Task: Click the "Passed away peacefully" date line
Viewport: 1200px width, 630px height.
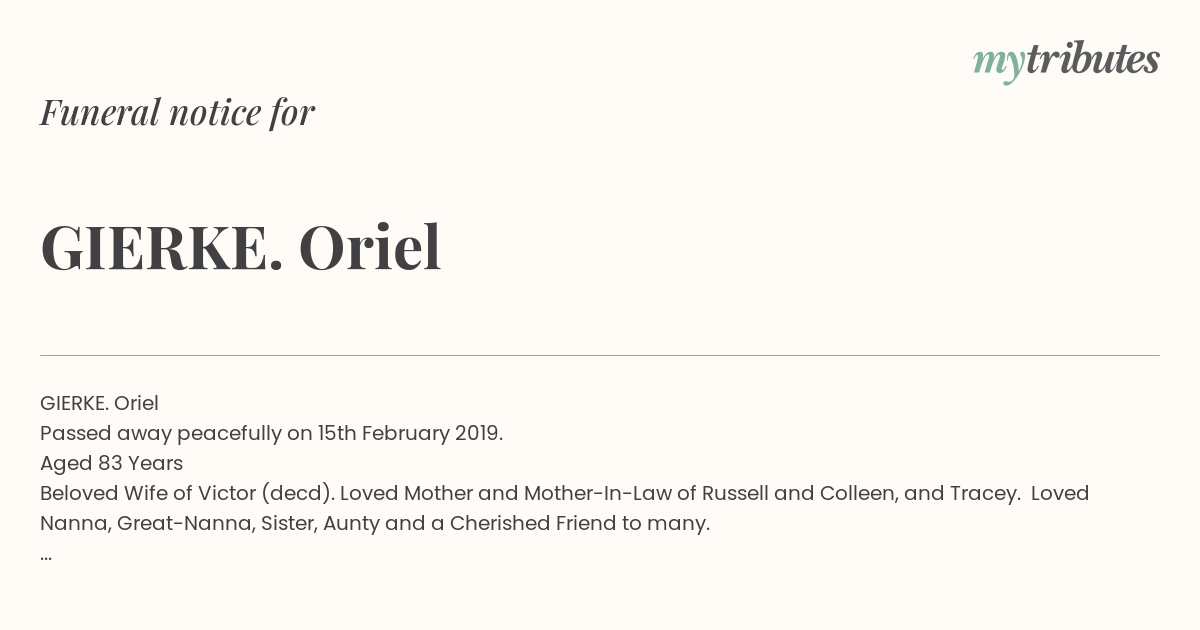Action: point(271,434)
